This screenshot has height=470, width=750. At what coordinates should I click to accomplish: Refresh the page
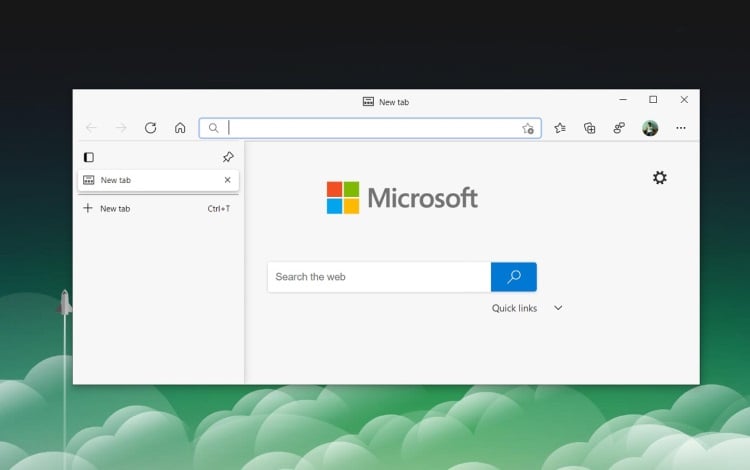tap(151, 128)
